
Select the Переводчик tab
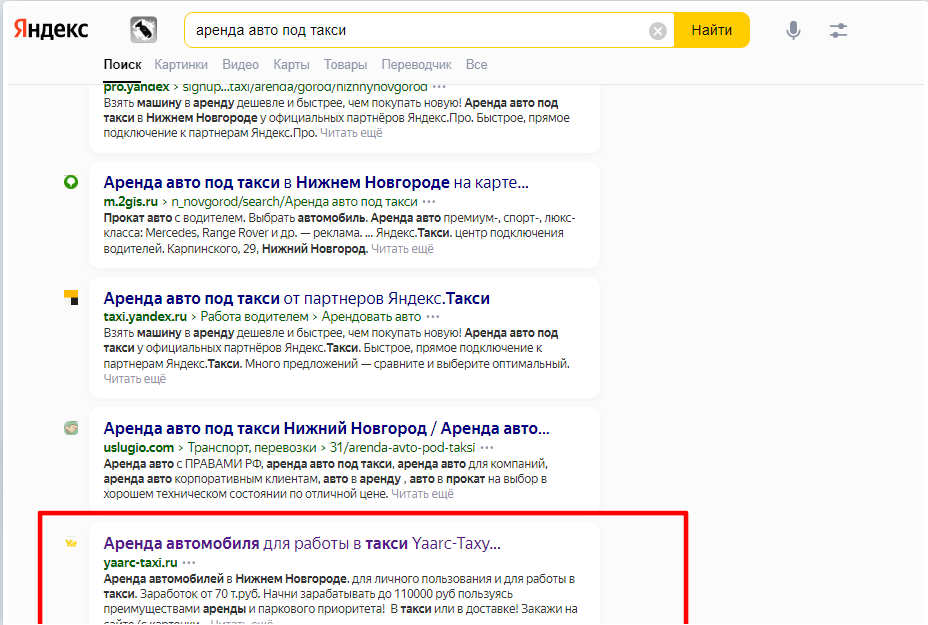click(417, 64)
